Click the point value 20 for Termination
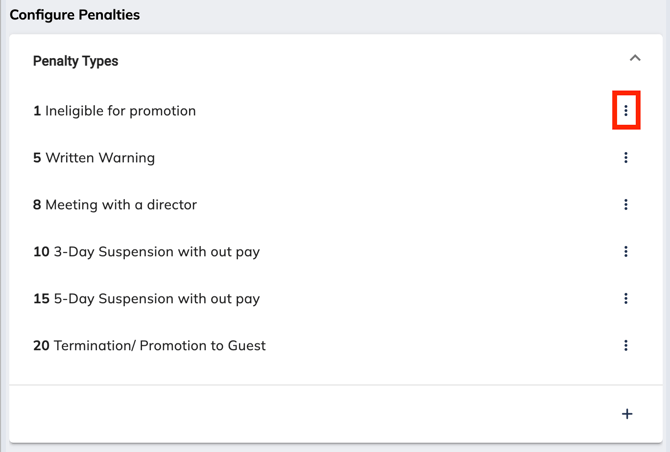This screenshot has width=670, height=452. click(x=41, y=346)
